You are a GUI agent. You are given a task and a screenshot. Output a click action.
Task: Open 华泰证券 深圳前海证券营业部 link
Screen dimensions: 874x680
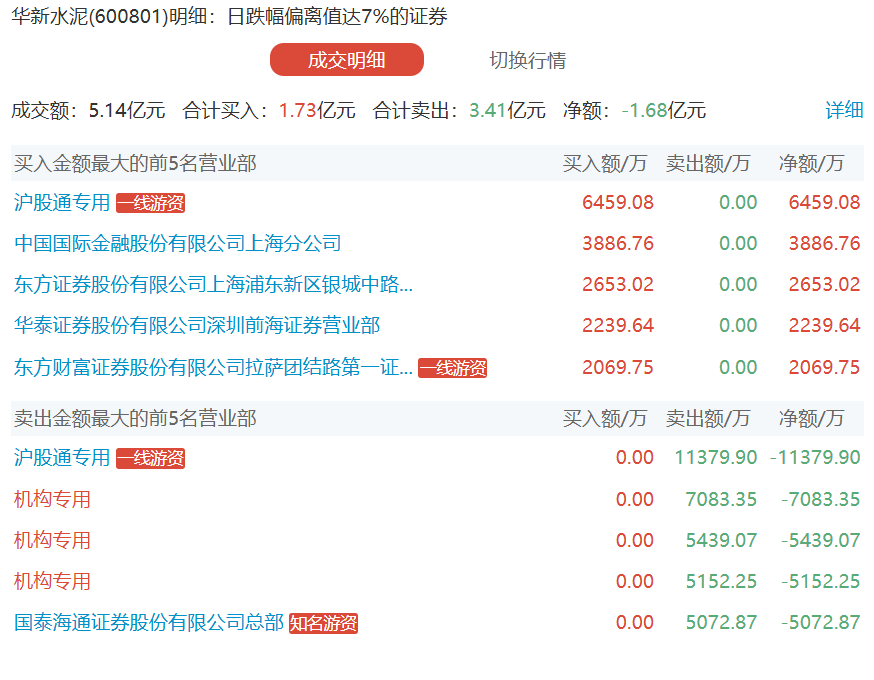pos(197,326)
